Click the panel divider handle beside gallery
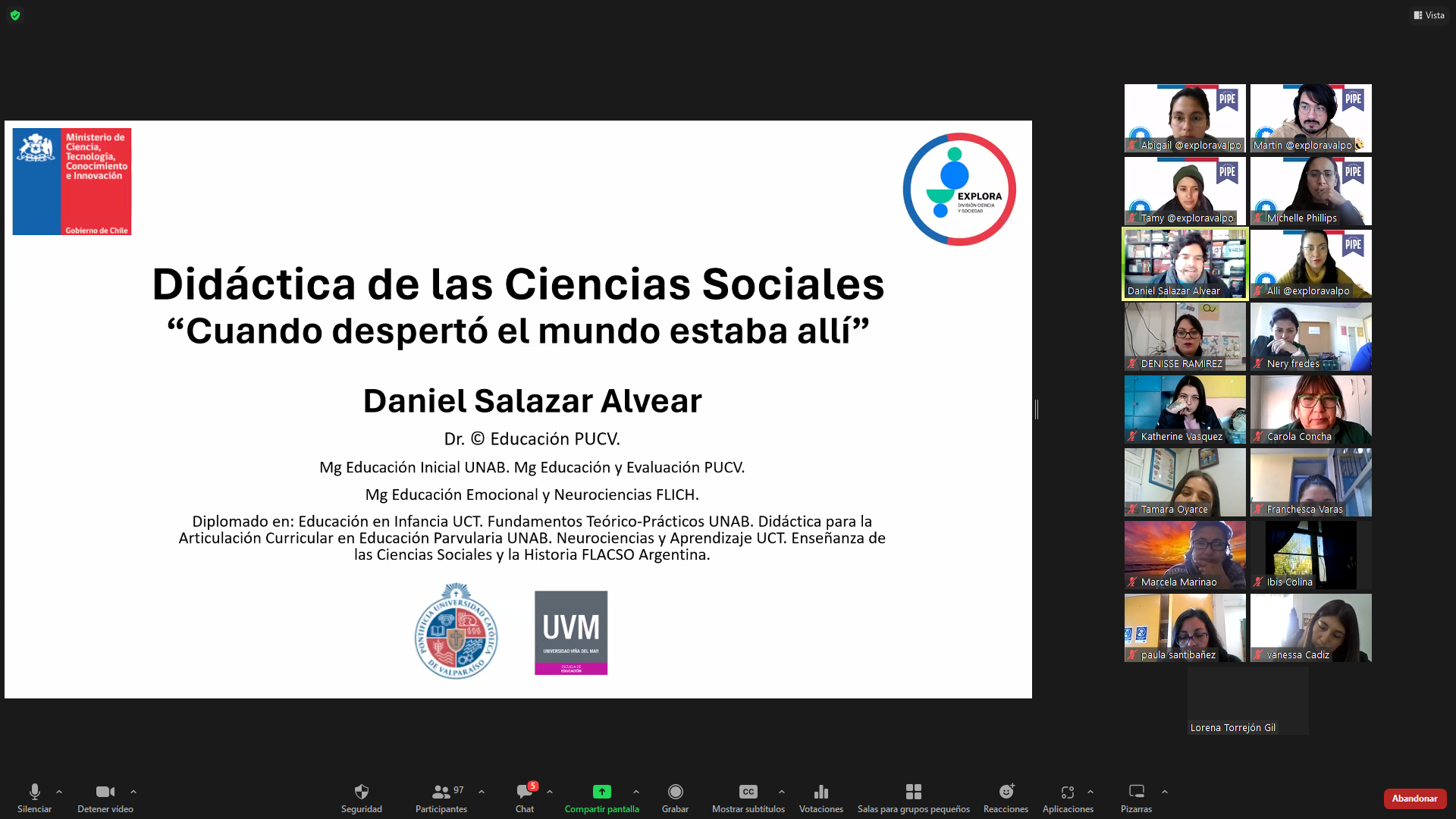The width and height of the screenshot is (1456, 819). click(1037, 409)
